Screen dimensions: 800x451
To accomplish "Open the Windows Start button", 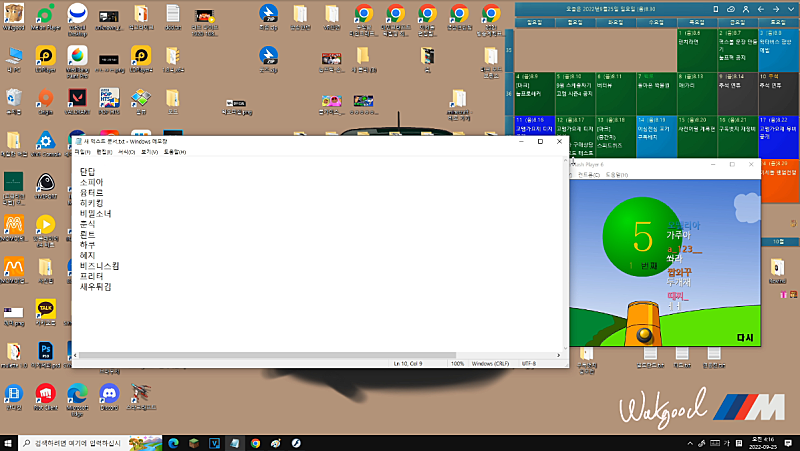I will click(x=8, y=443).
